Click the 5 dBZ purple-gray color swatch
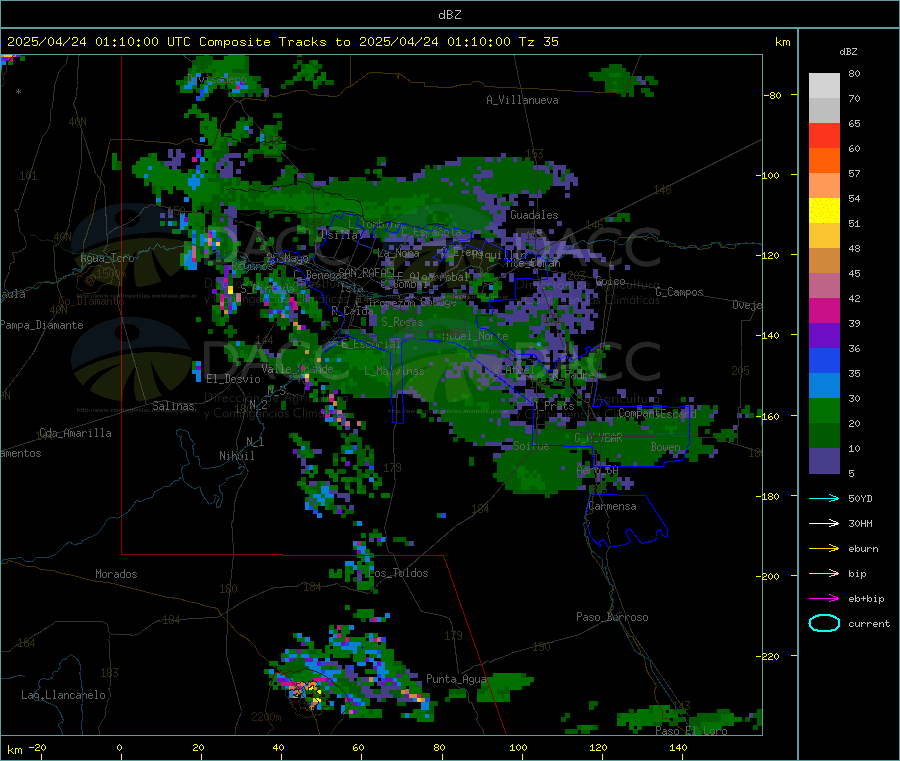This screenshot has height=761, width=900. pos(824,461)
